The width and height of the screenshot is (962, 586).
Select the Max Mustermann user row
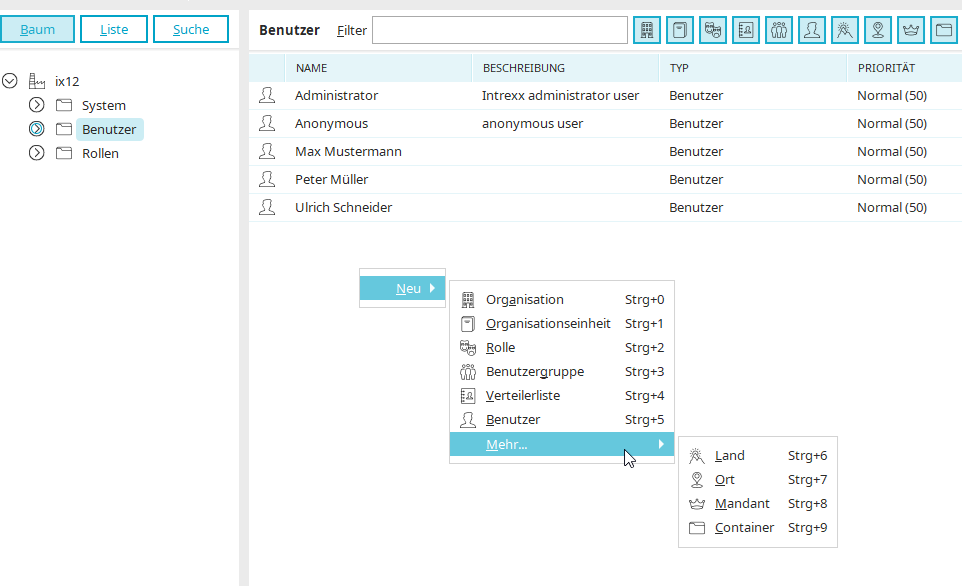(x=348, y=152)
